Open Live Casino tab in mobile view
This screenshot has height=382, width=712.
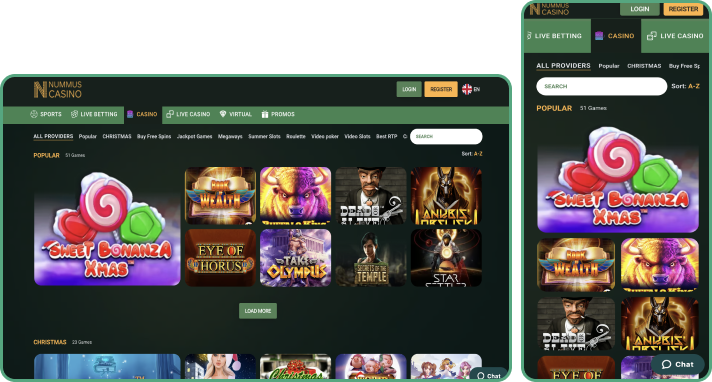(x=675, y=35)
